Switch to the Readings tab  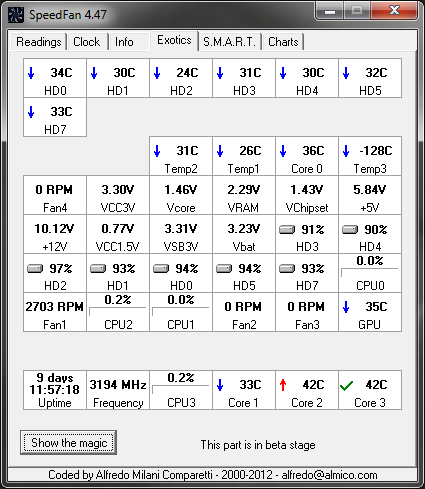[39, 42]
